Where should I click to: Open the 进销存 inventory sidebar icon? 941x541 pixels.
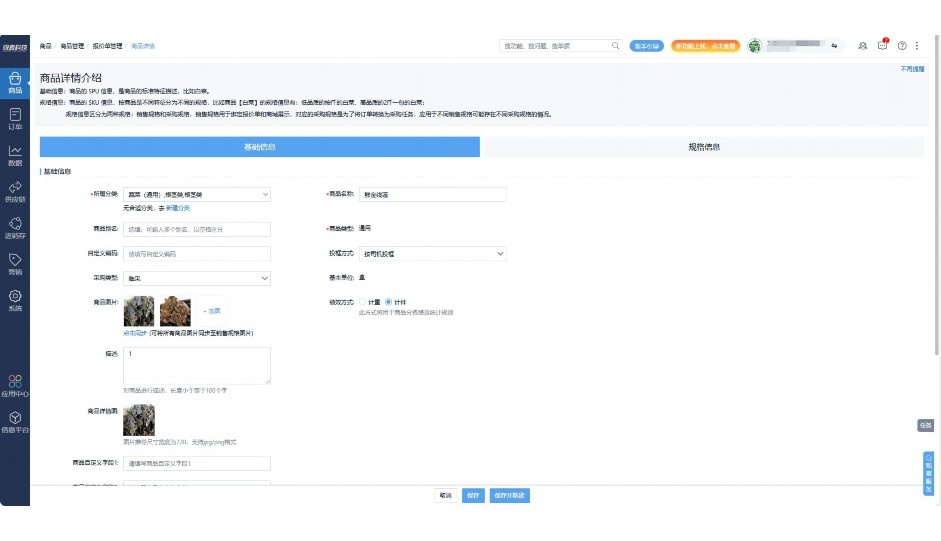15,228
